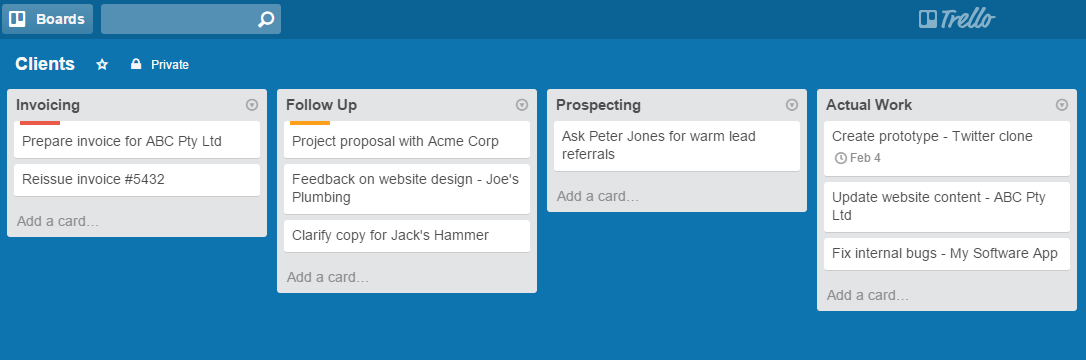Star the Clients board

[103, 64]
